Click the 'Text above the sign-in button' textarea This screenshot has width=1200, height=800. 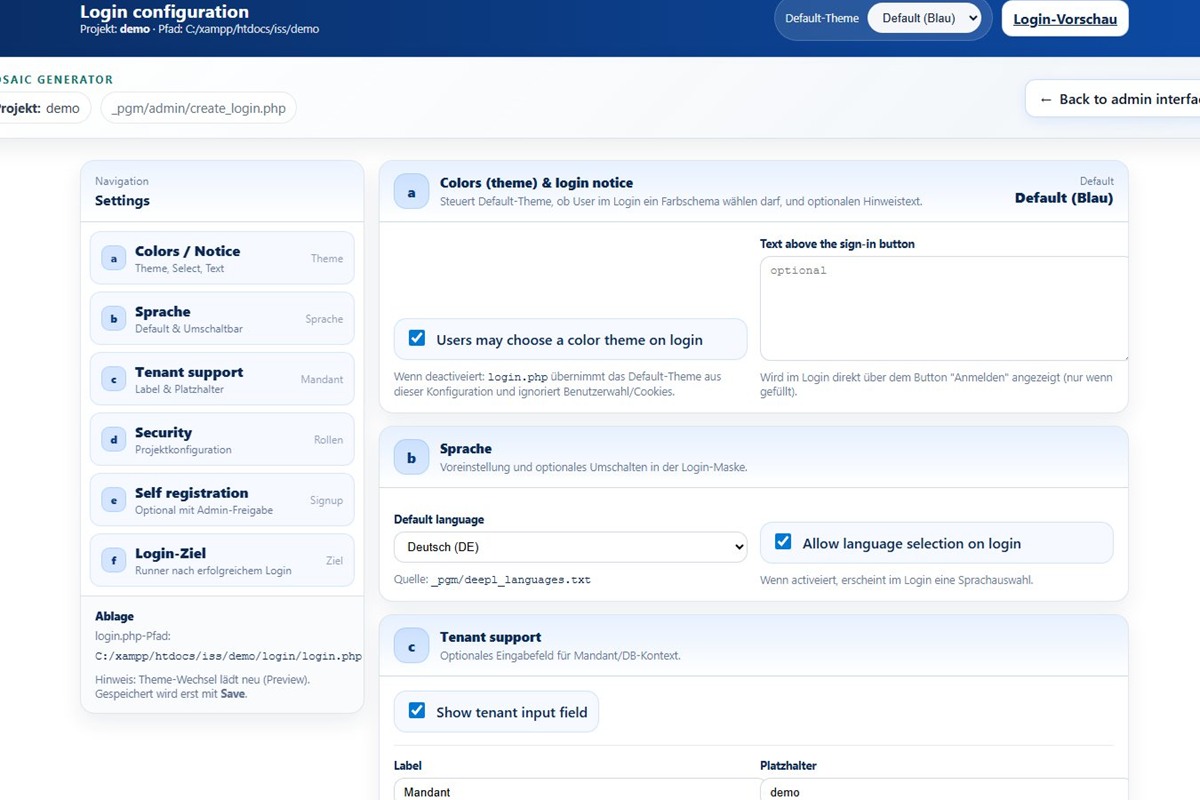click(x=944, y=308)
